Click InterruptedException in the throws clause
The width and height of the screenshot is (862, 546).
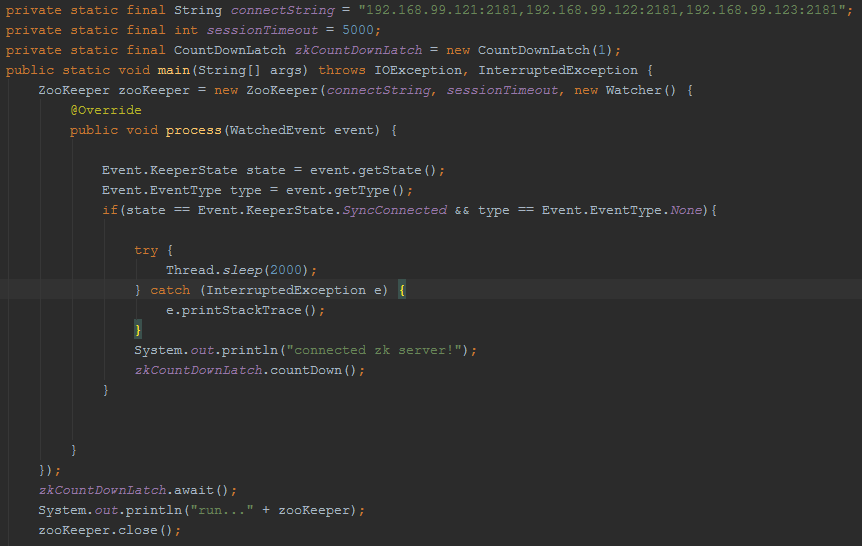pos(557,70)
